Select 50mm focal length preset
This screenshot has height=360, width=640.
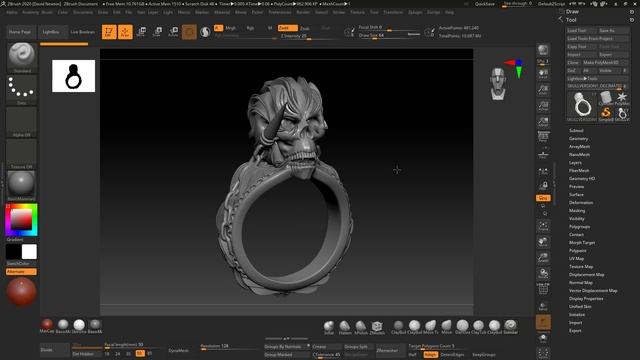[140, 353]
